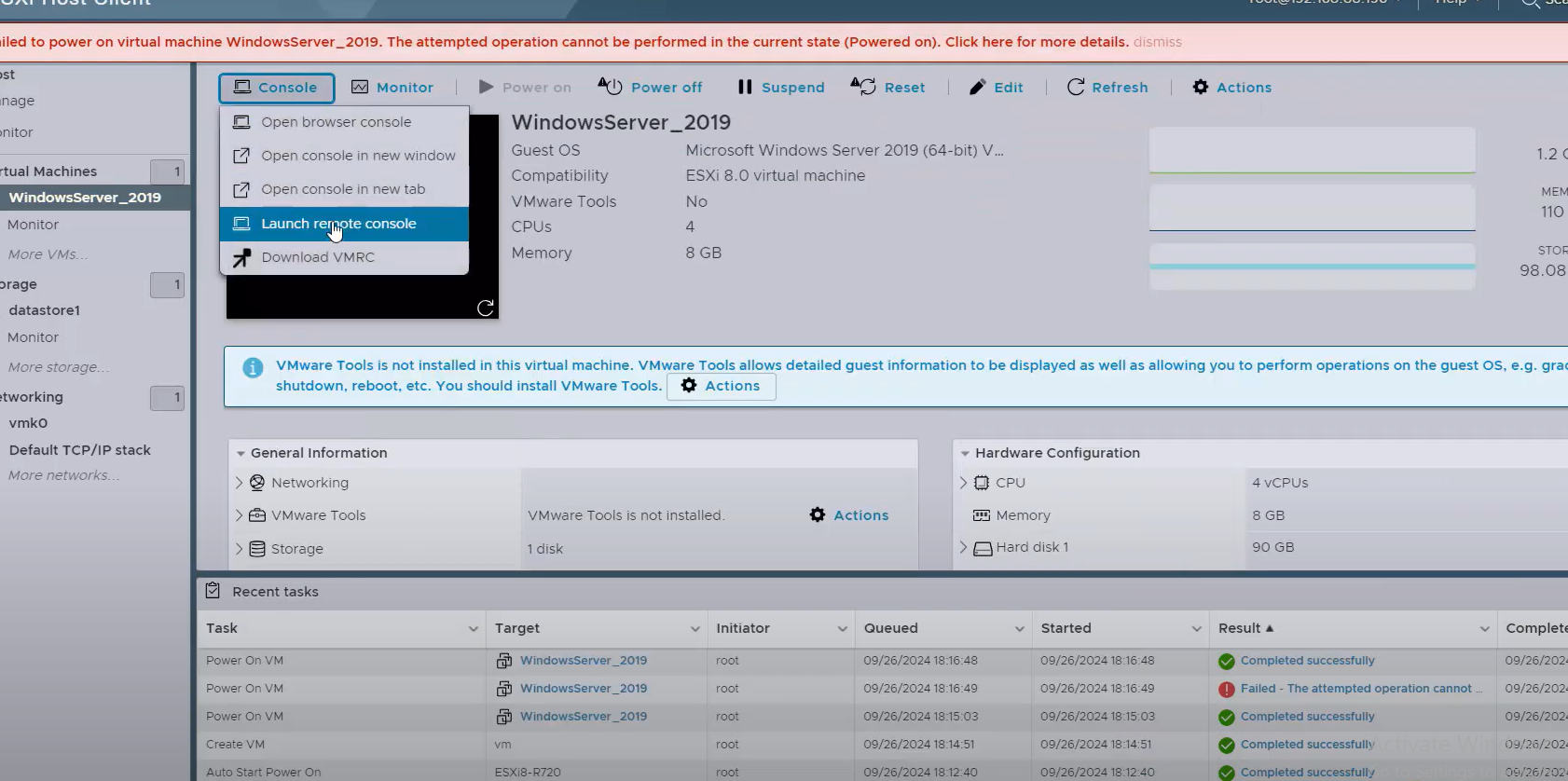Open Queued column dropdown arrow
The height and width of the screenshot is (781, 1568).
click(x=1020, y=629)
